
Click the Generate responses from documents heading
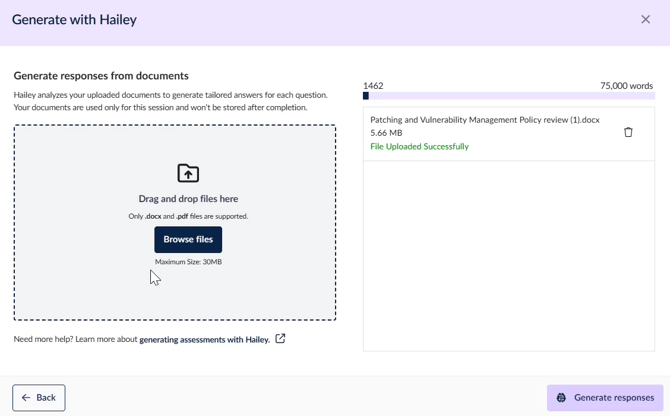(x=101, y=76)
